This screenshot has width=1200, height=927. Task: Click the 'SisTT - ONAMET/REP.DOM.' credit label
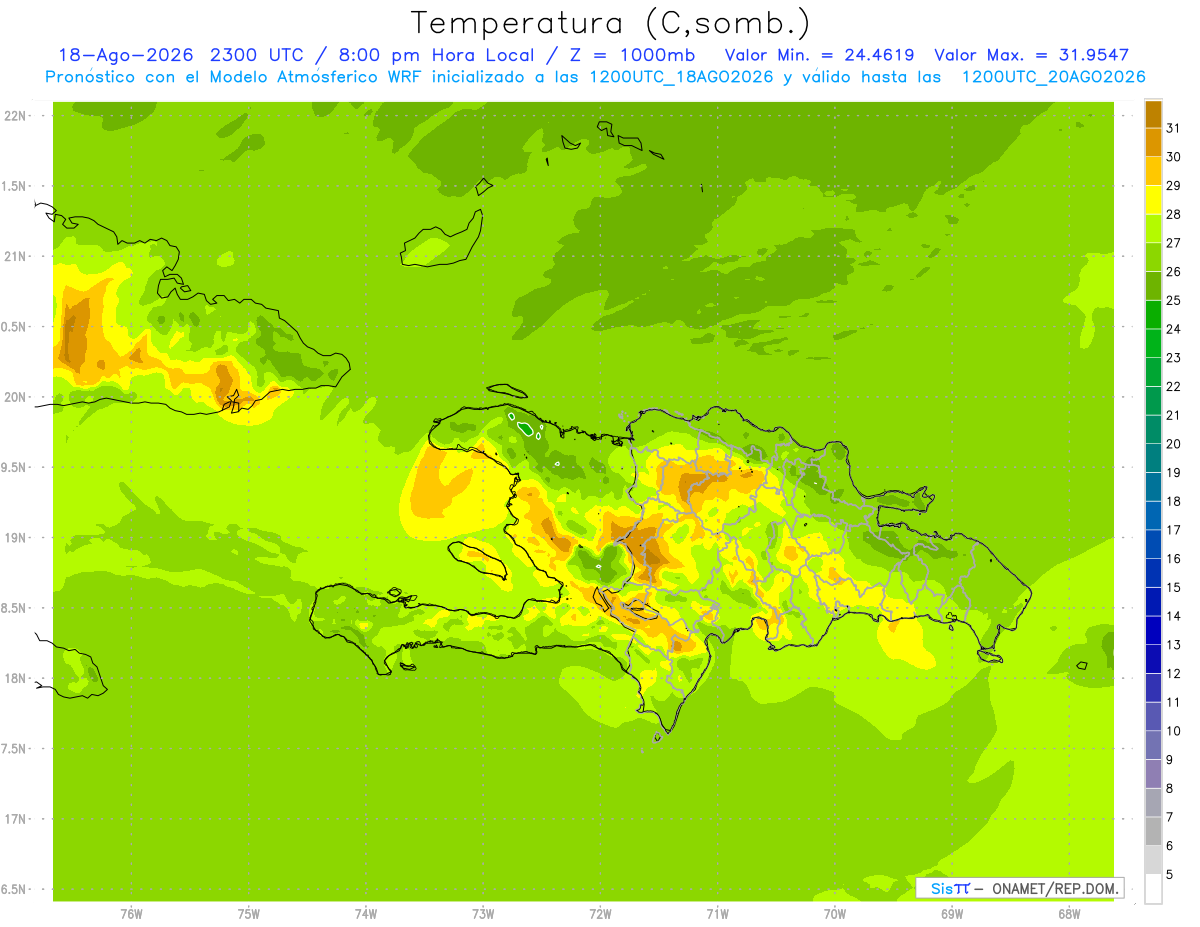click(1019, 888)
